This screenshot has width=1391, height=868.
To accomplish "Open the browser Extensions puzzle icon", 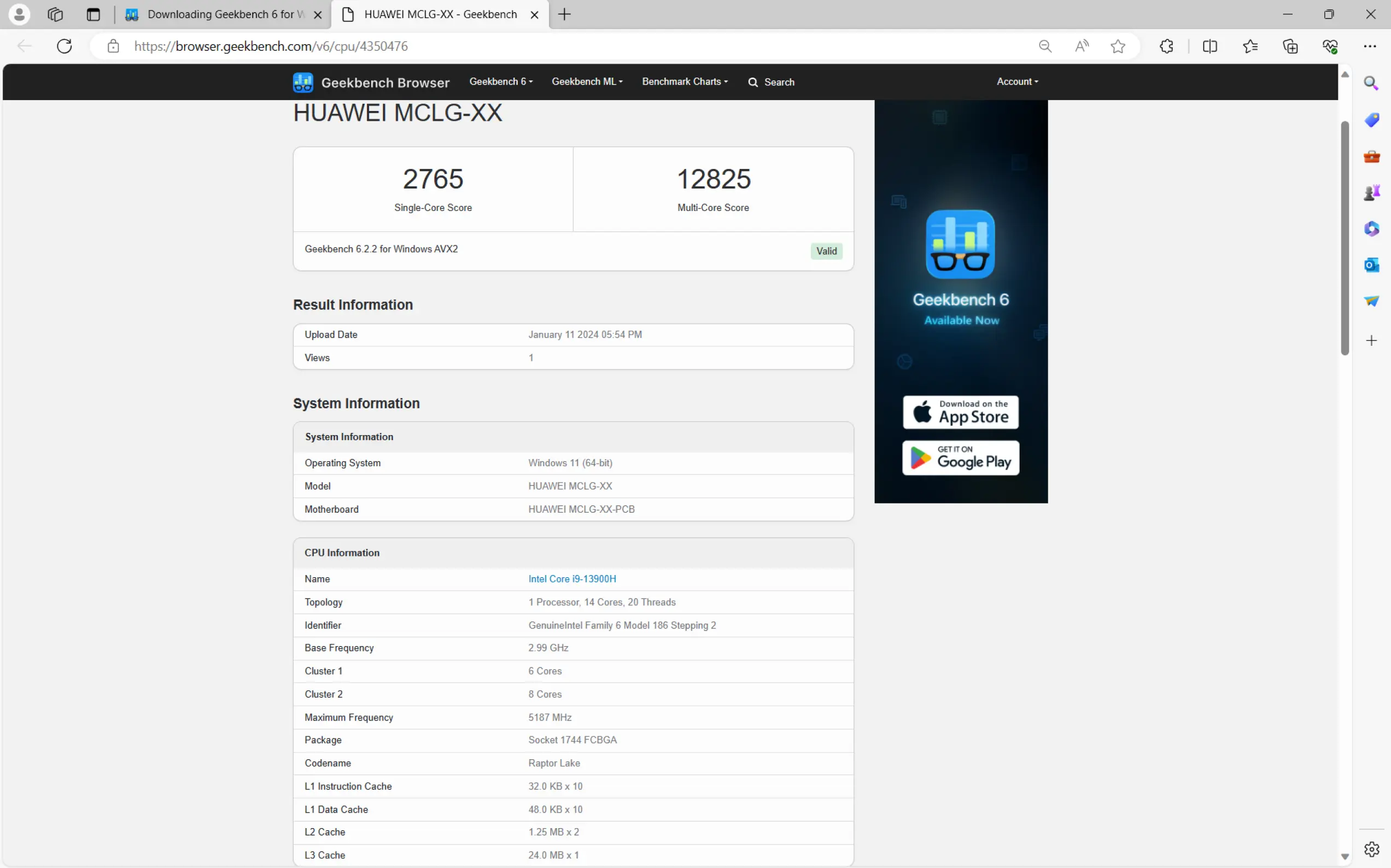I will [1166, 46].
